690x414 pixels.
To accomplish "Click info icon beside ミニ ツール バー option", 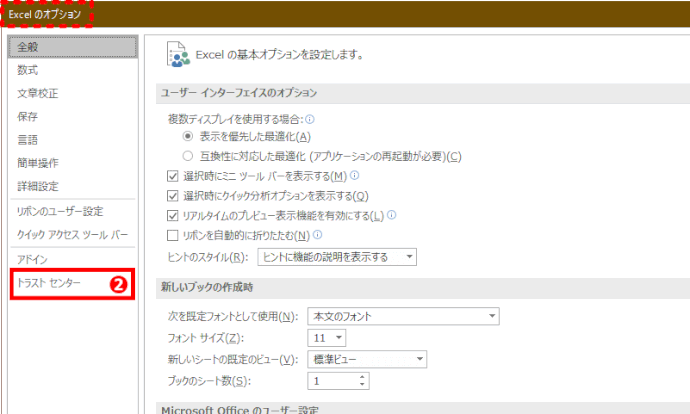I will pyautogui.click(x=354, y=176).
